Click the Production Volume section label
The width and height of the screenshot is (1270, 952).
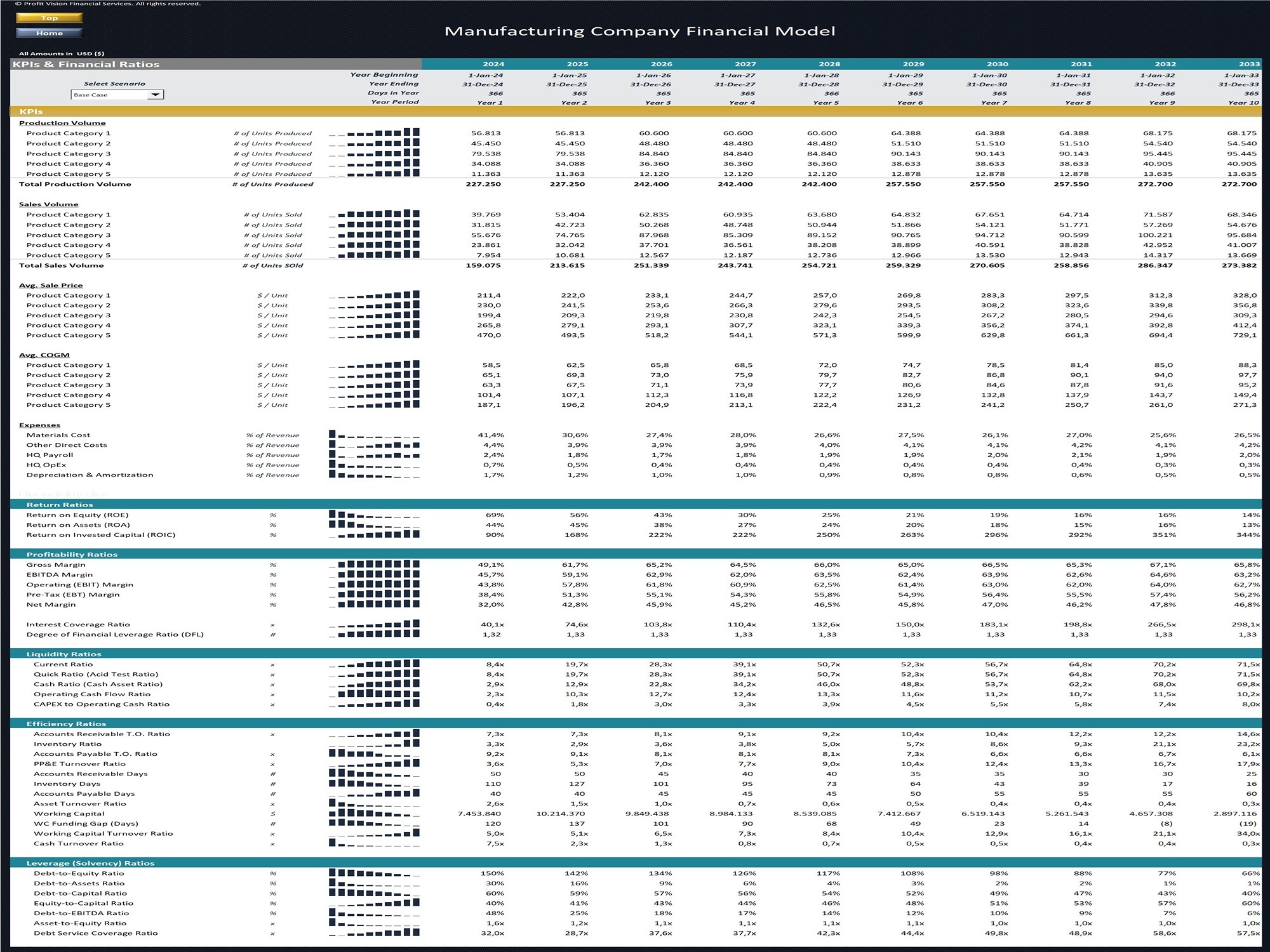tap(62, 123)
